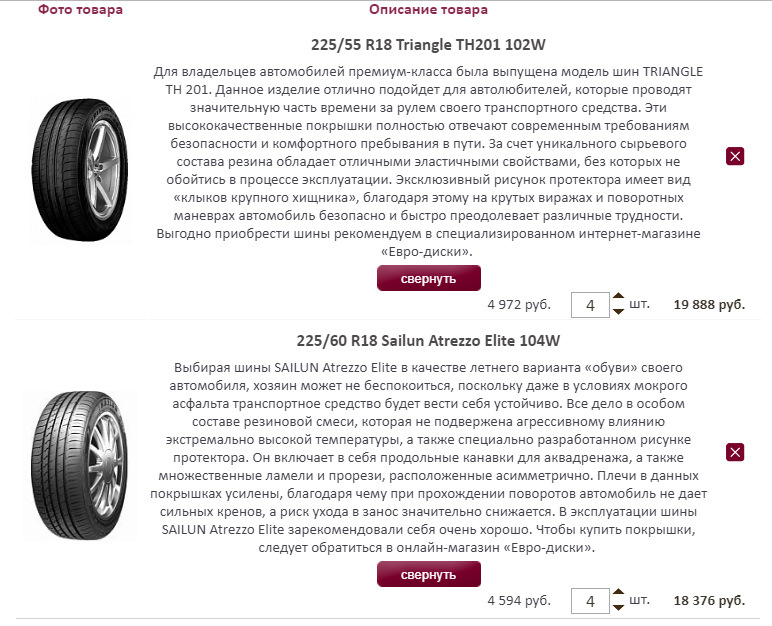The width and height of the screenshot is (772, 626).
Task: Remove Triangle TH201 tire from cart
Action: click(x=735, y=157)
